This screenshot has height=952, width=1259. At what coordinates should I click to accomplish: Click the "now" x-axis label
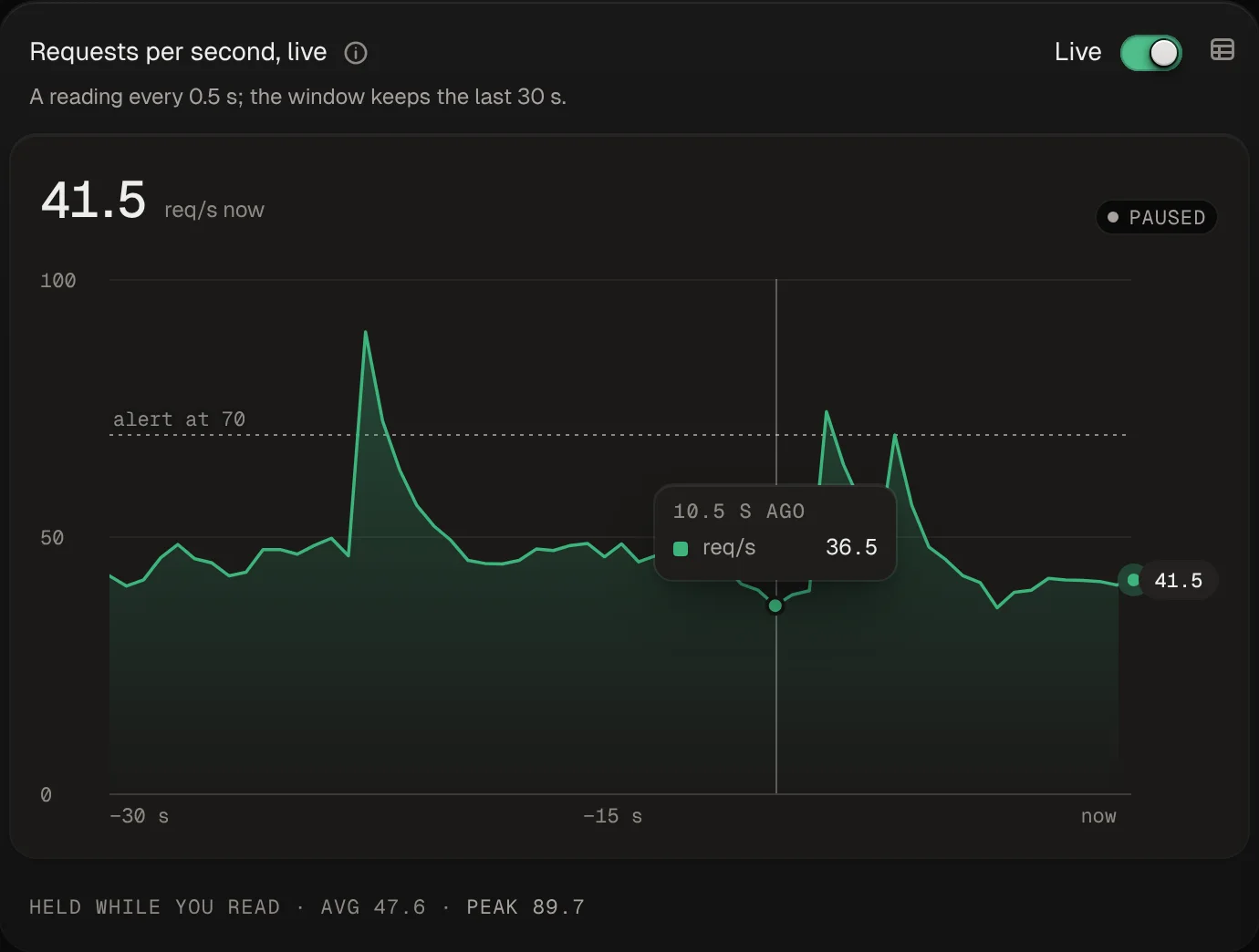click(x=1098, y=816)
